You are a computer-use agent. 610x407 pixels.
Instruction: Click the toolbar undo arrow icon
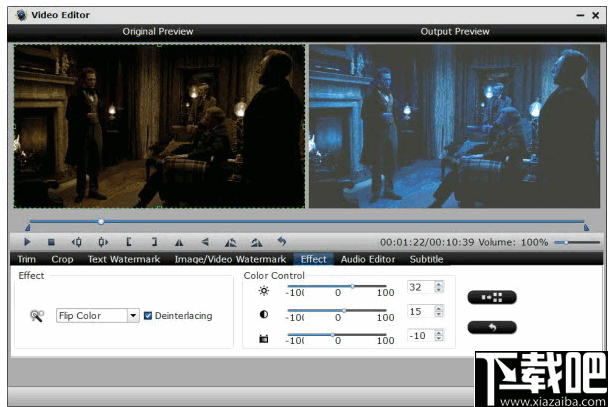pos(282,242)
